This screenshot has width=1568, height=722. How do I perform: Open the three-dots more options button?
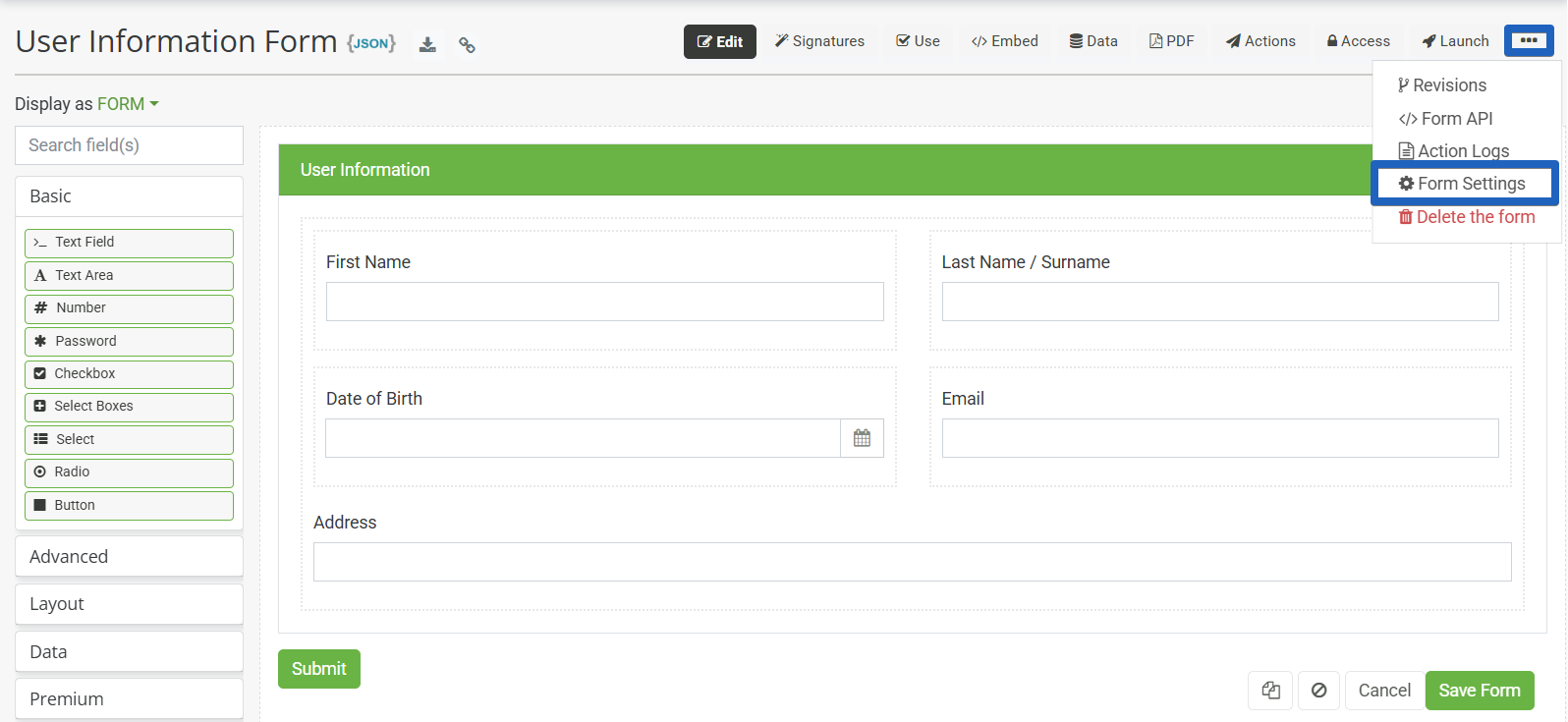1529,41
